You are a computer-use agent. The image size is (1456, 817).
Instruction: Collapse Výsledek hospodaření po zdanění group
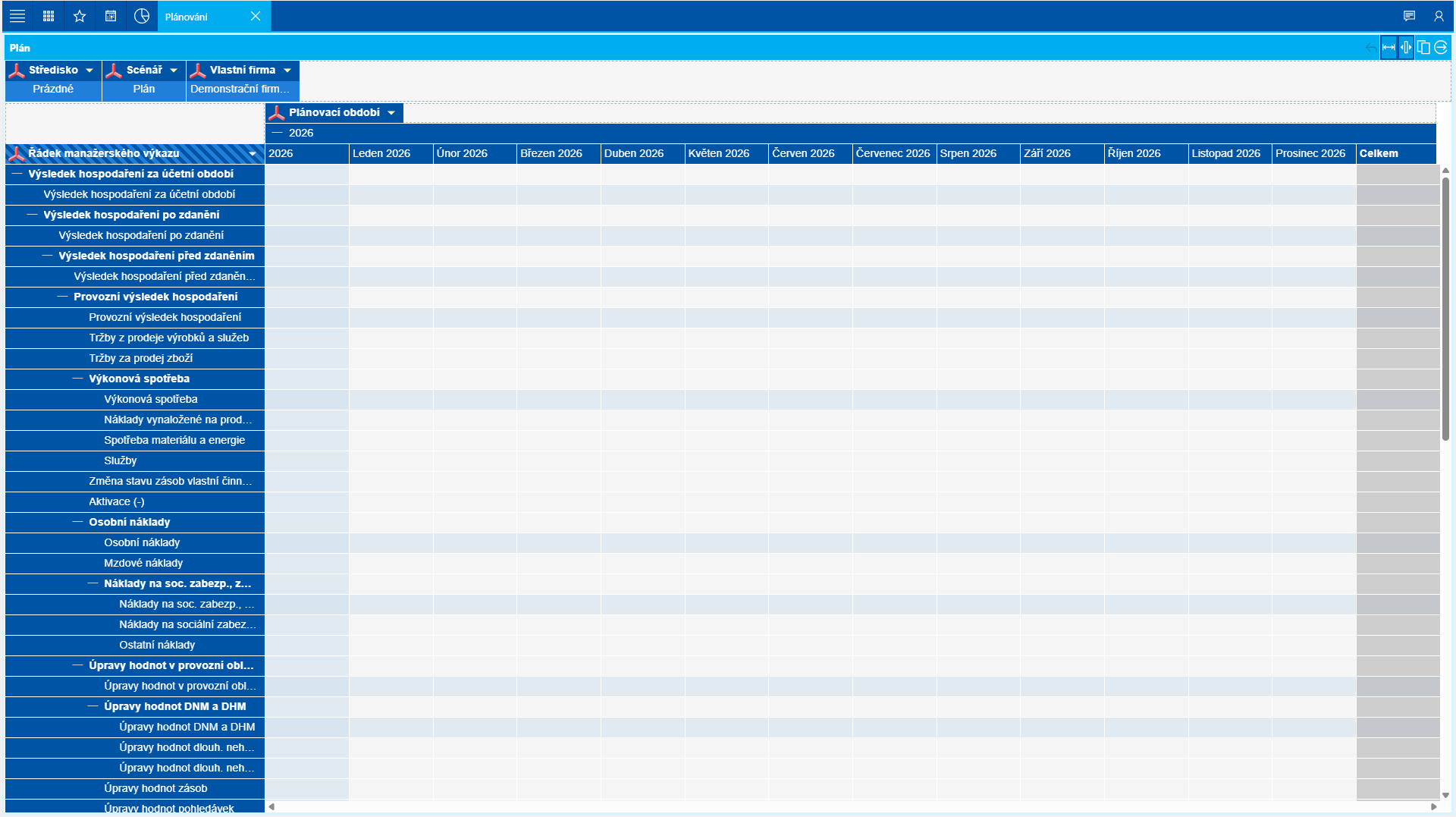32,215
